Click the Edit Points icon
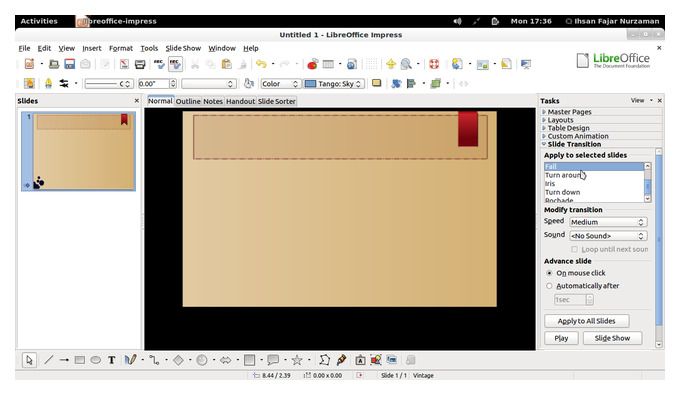The width and height of the screenshot is (680, 395). (324, 360)
